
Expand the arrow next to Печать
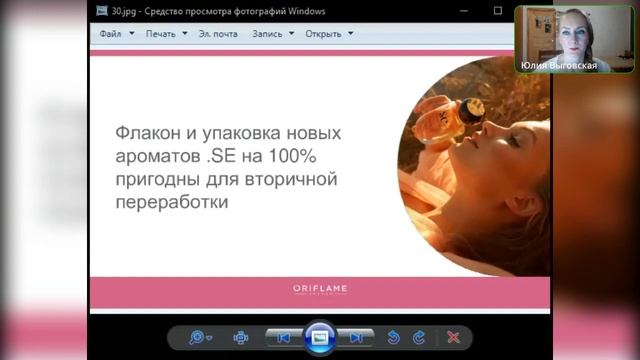(x=185, y=33)
